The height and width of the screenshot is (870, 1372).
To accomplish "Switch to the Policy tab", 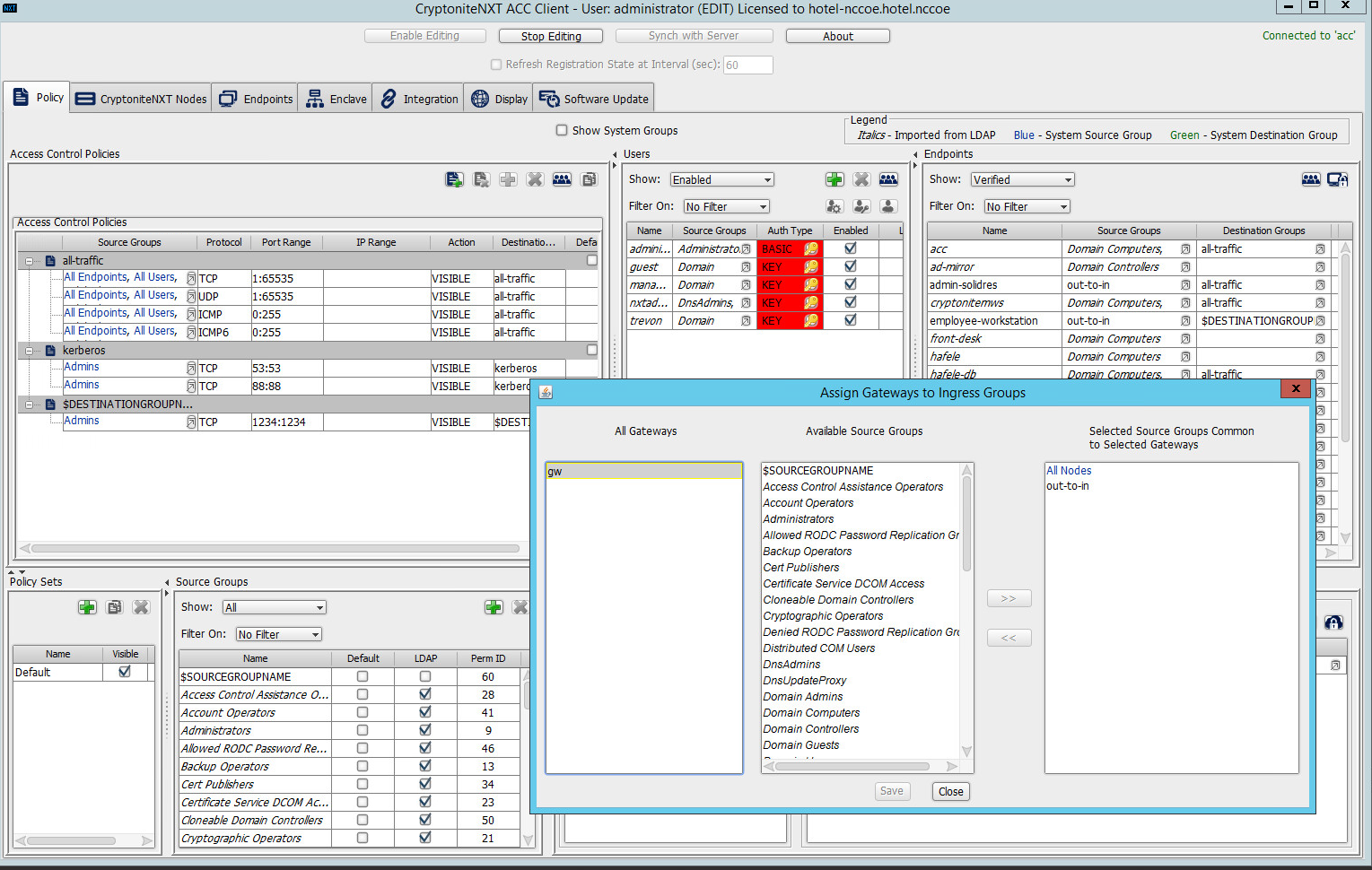I will [x=38, y=98].
